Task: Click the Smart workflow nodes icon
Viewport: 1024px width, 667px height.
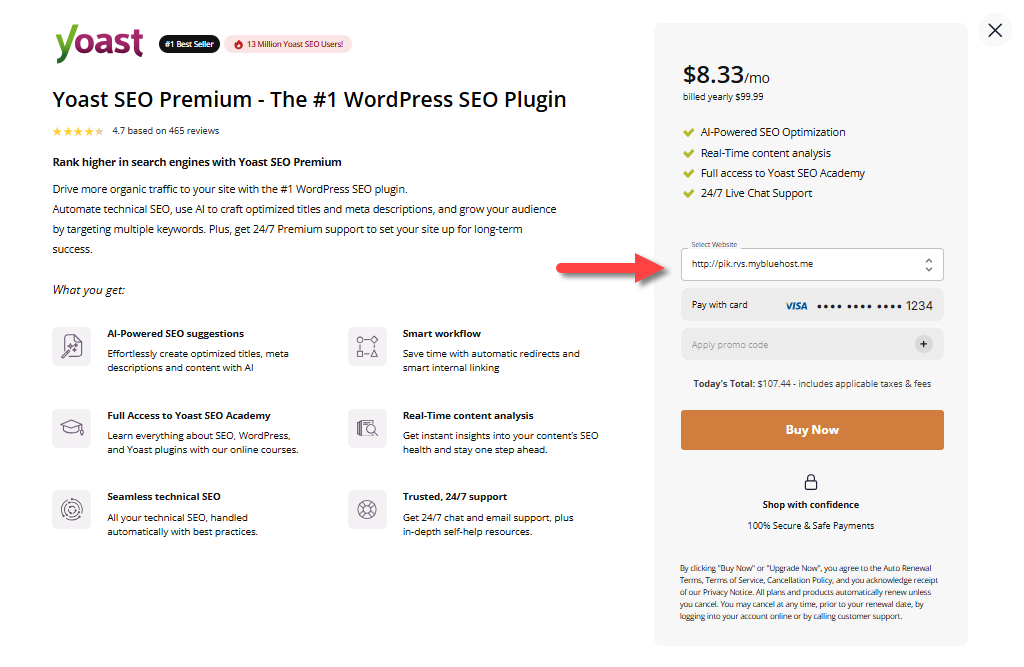Action: [x=367, y=345]
